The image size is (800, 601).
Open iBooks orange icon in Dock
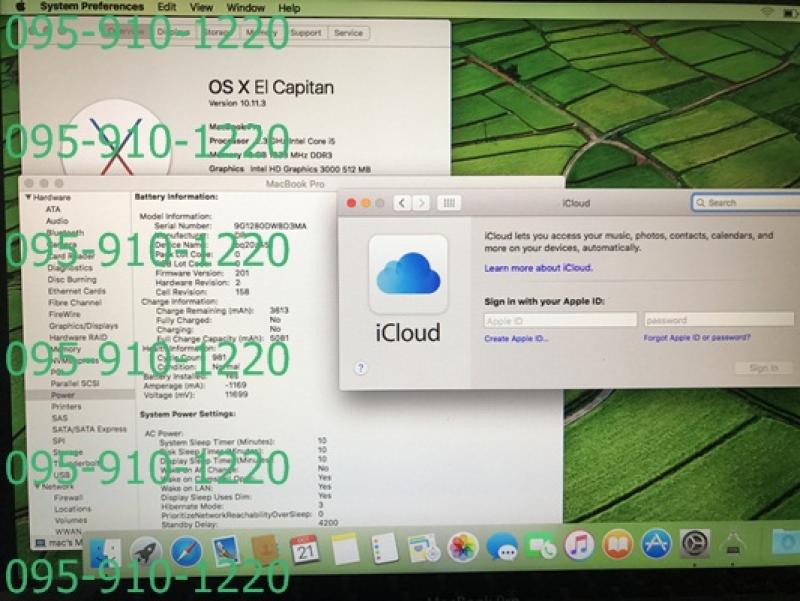pyautogui.click(x=618, y=544)
